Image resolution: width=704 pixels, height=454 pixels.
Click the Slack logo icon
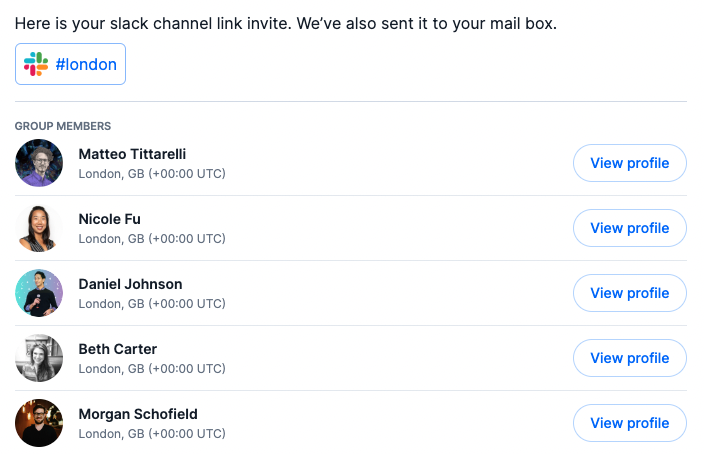36,64
